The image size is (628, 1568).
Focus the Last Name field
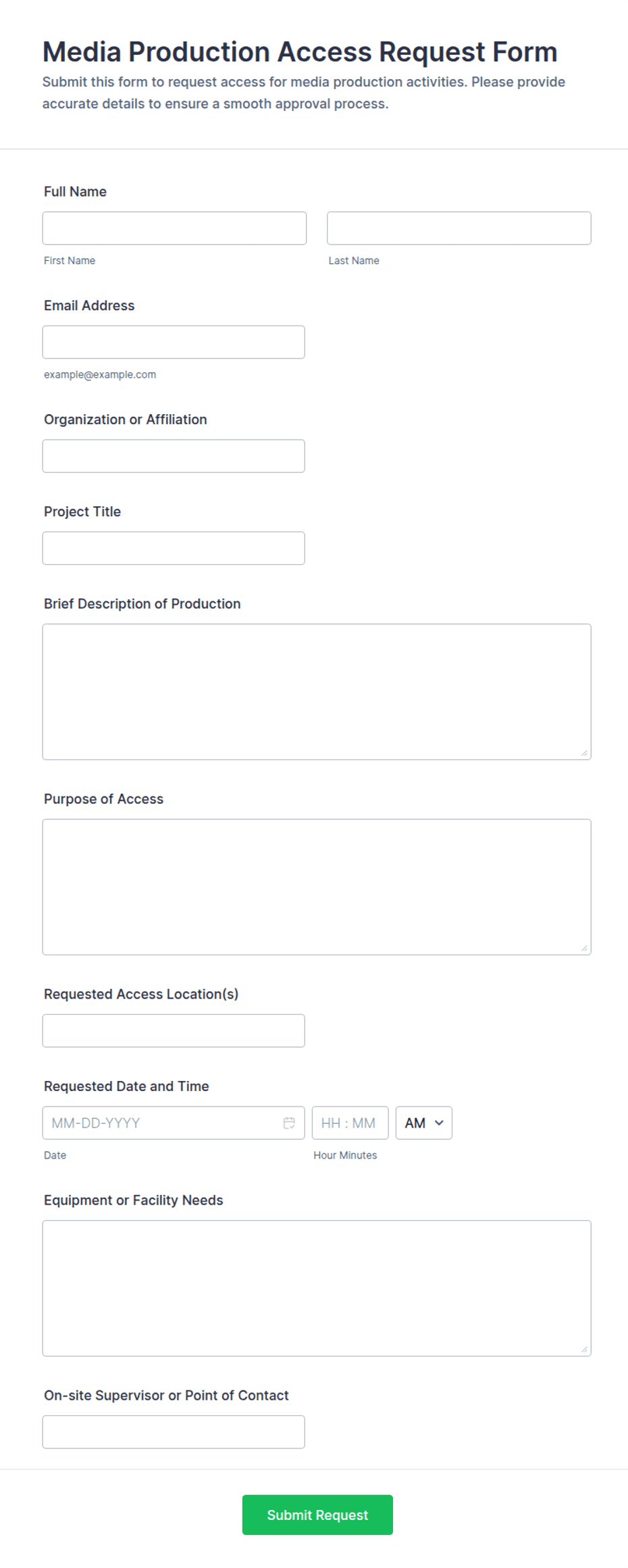point(459,228)
